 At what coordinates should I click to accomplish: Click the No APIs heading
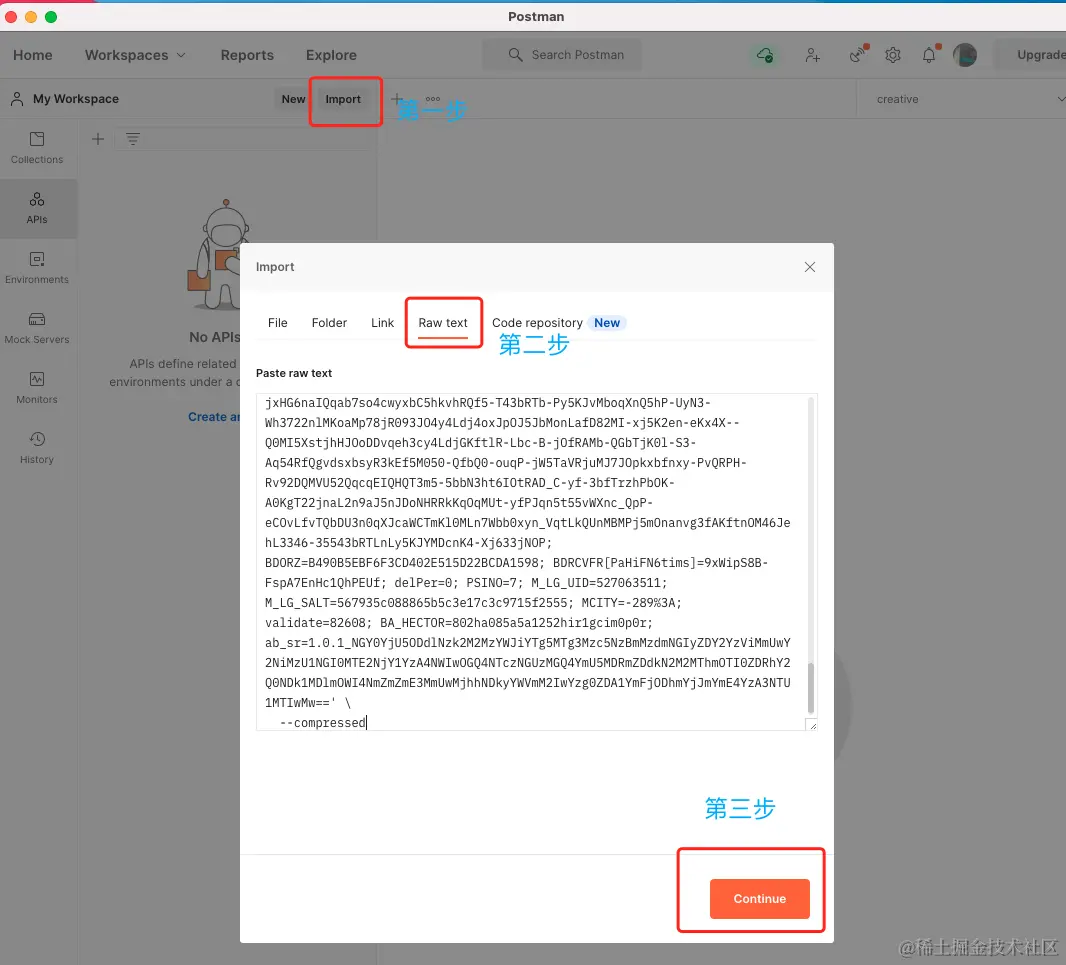[215, 337]
